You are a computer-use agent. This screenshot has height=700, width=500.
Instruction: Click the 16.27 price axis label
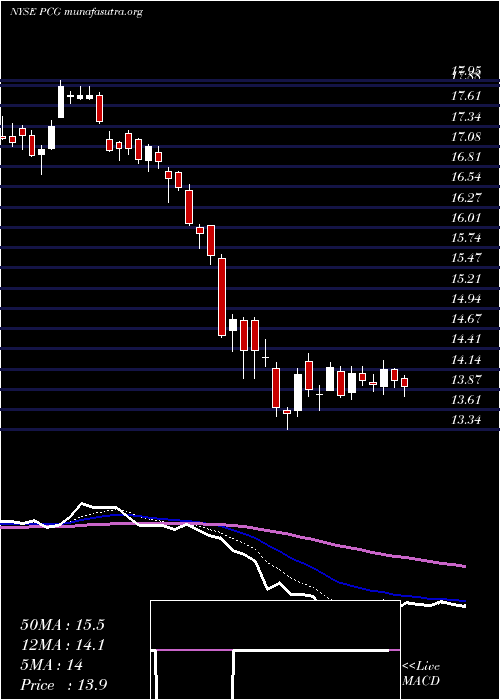pyautogui.click(x=466, y=197)
